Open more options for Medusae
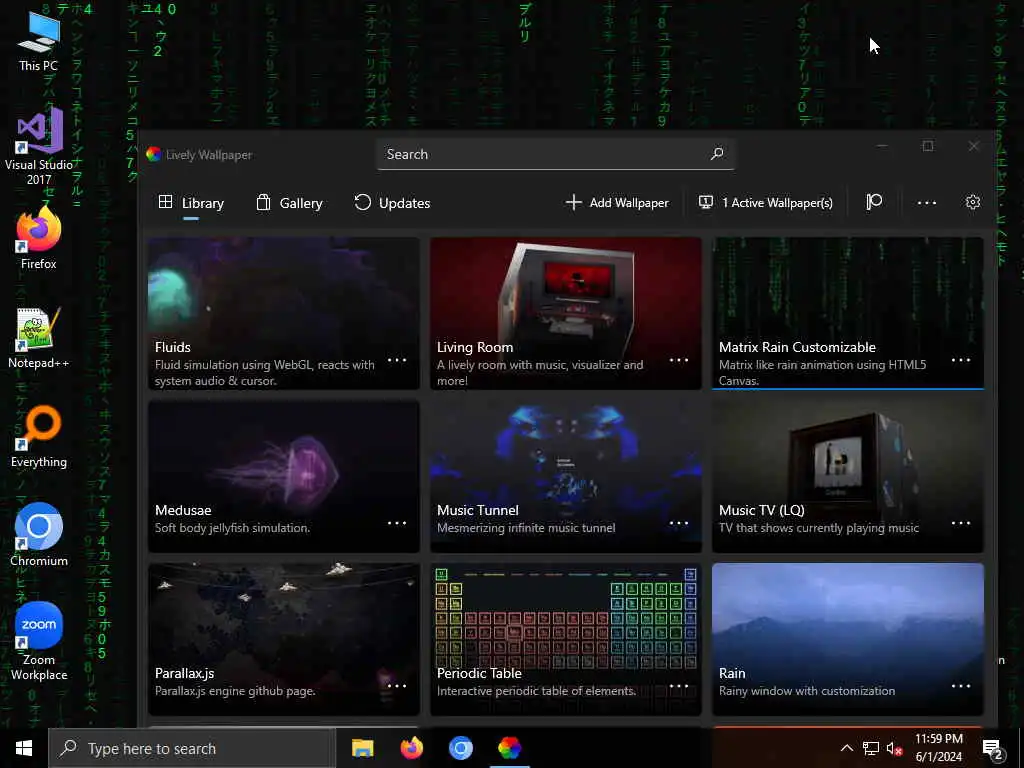The image size is (1024, 768). pyautogui.click(x=397, y=523)
